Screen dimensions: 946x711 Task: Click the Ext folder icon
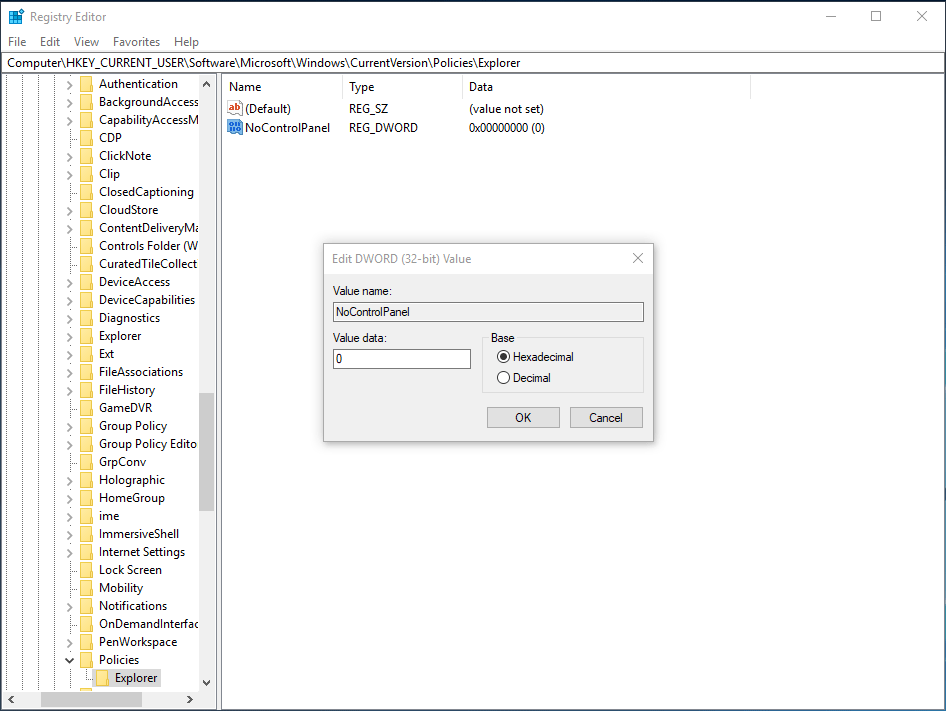(87, 354)
